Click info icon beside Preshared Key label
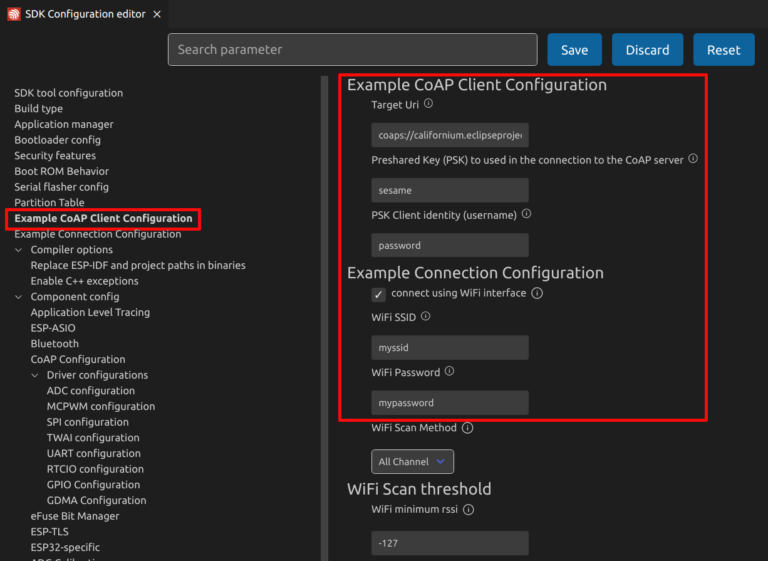Viewport: 768px width, 561px height. coord(693,158)
